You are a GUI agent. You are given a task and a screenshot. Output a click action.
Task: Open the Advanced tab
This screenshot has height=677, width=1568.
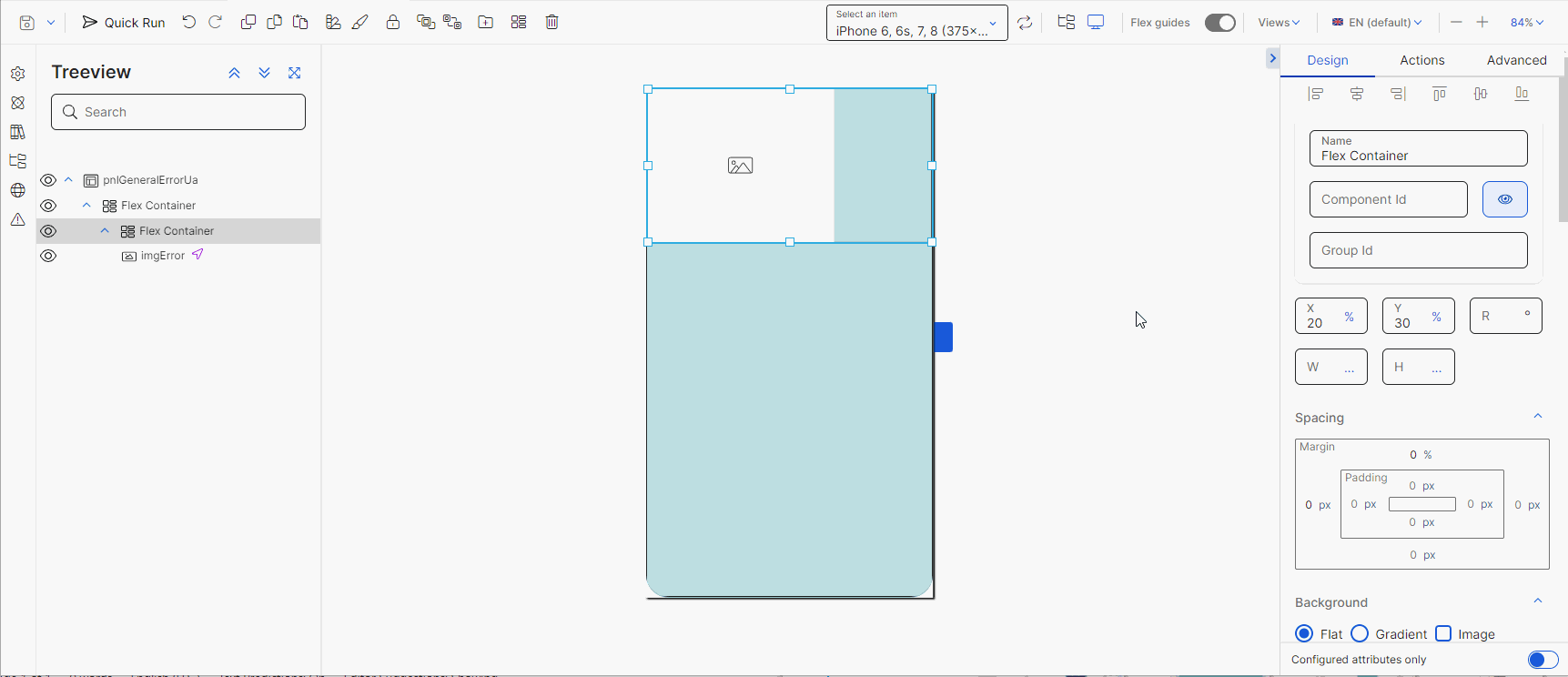click(1516, 60)
